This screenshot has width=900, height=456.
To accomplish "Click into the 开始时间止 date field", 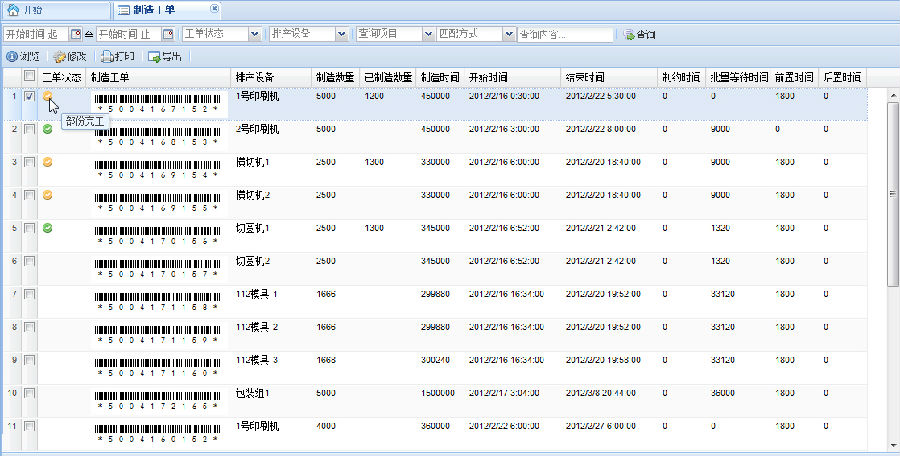I will pos(129,34).
